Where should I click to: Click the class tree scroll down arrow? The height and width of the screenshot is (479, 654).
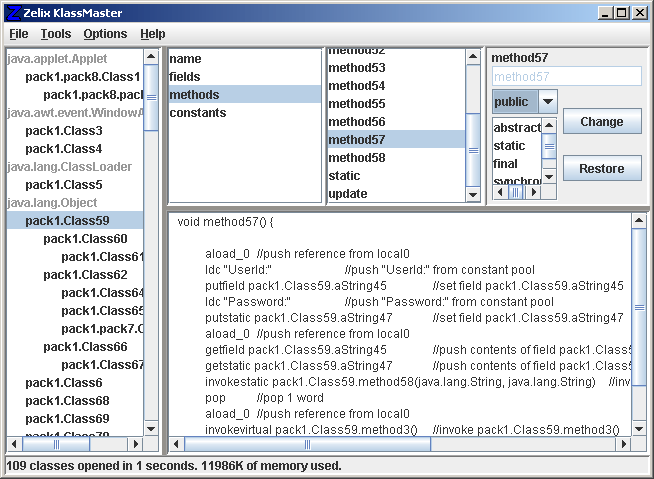pyautogui.click(x=151, y=429)
